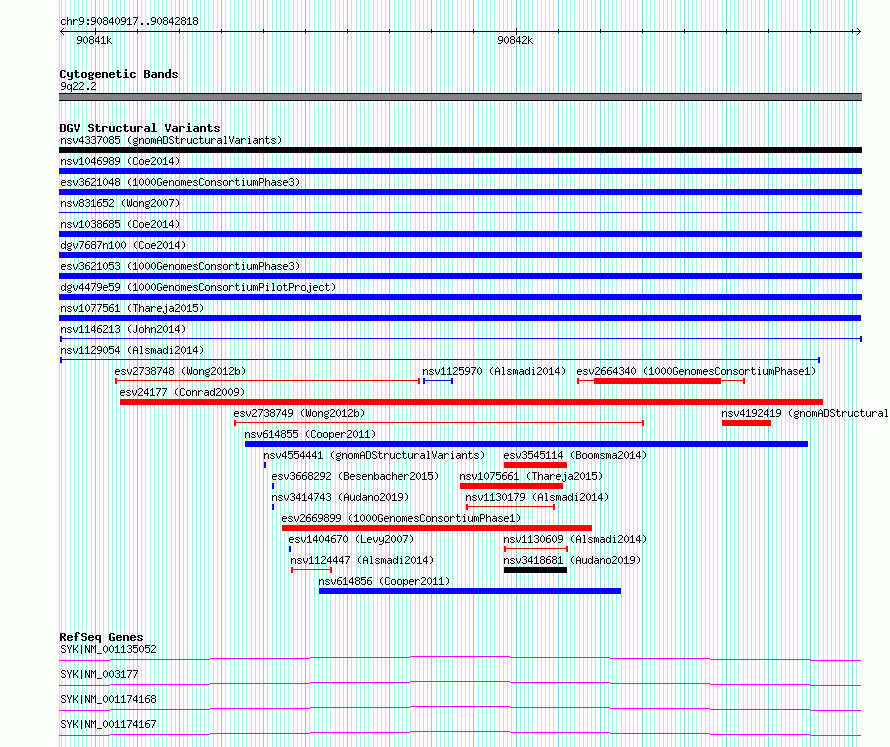Click esv2738748 (Wong2012b) label
The width and height of the screenshot is (890, 747).
click(x=180, y=371)
